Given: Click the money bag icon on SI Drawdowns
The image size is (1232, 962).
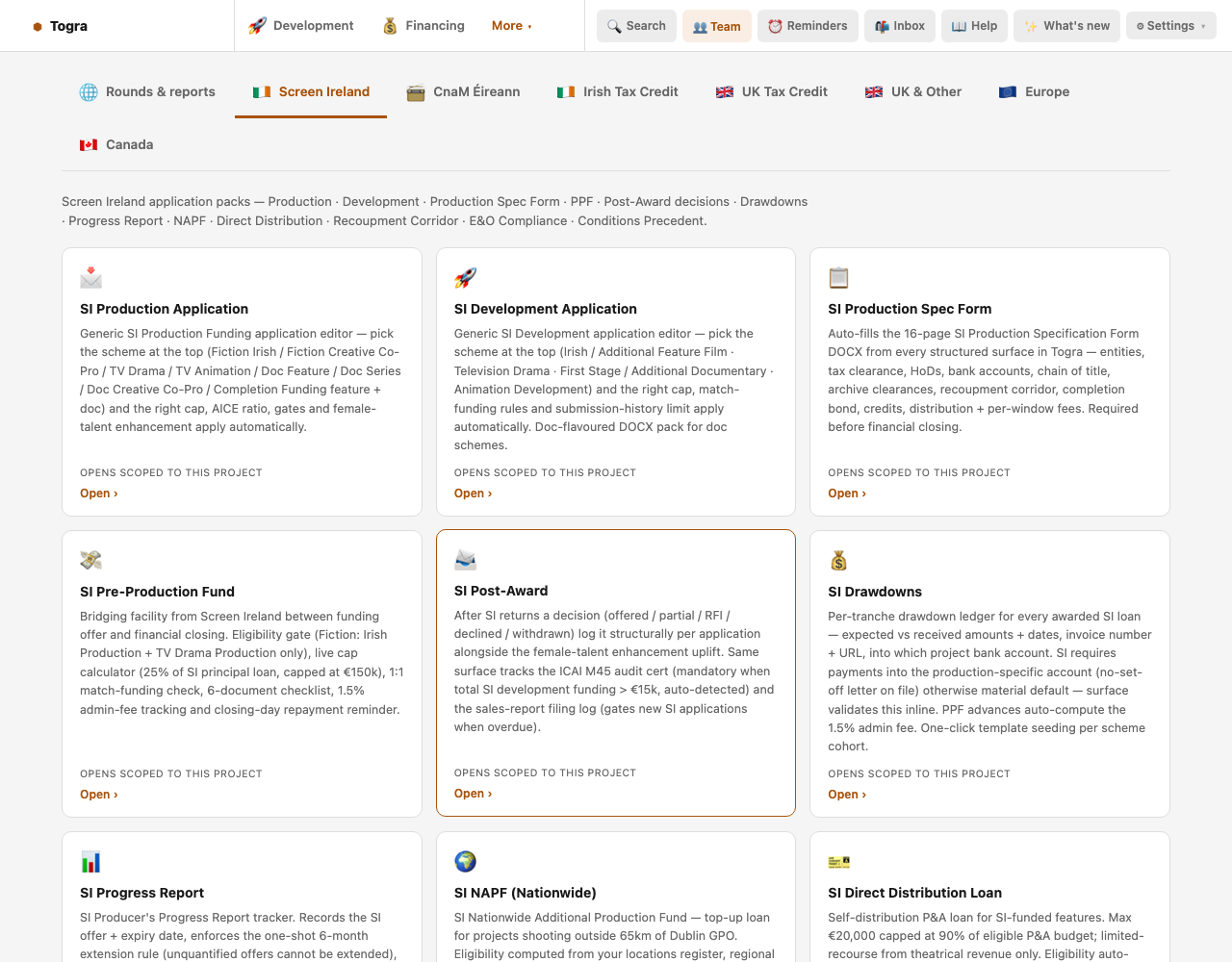Looking at the screenshot, I should (839, 560).
